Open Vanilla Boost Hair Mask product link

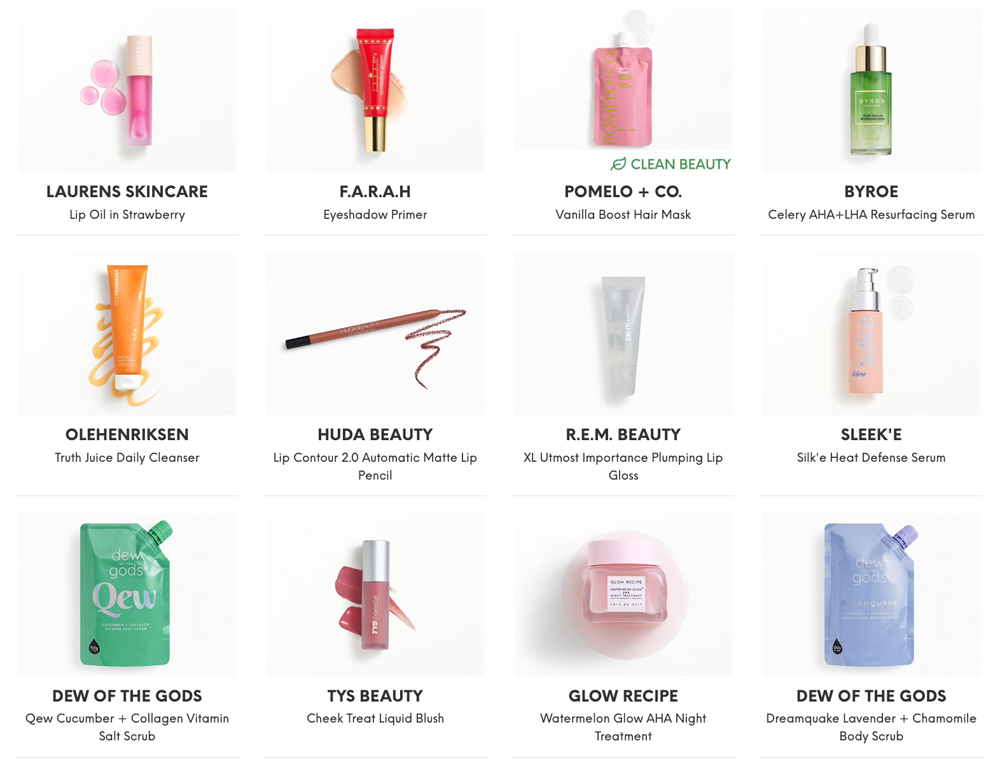(x=623, y=215)
